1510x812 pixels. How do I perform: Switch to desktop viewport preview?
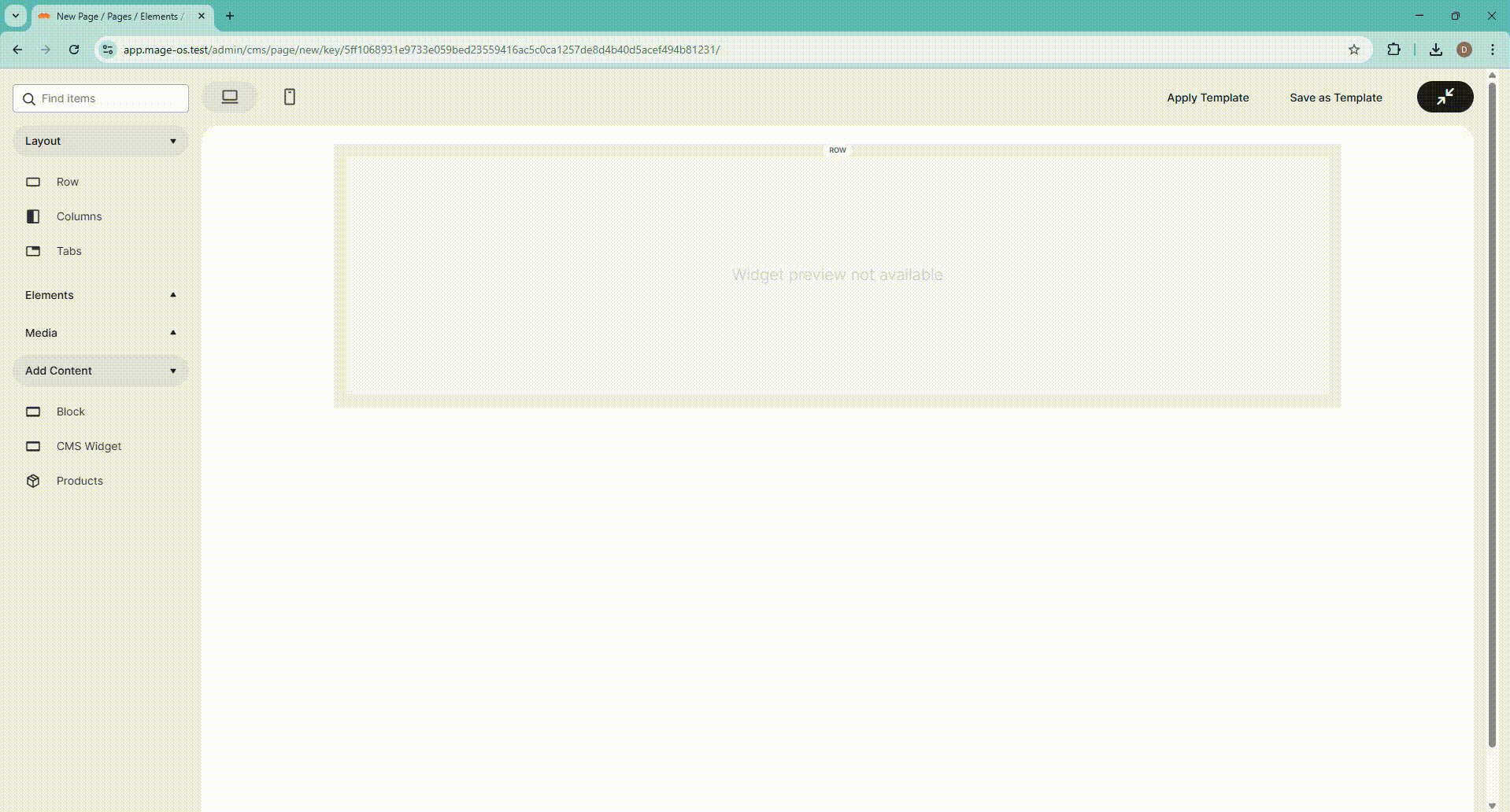click(229, 96)
